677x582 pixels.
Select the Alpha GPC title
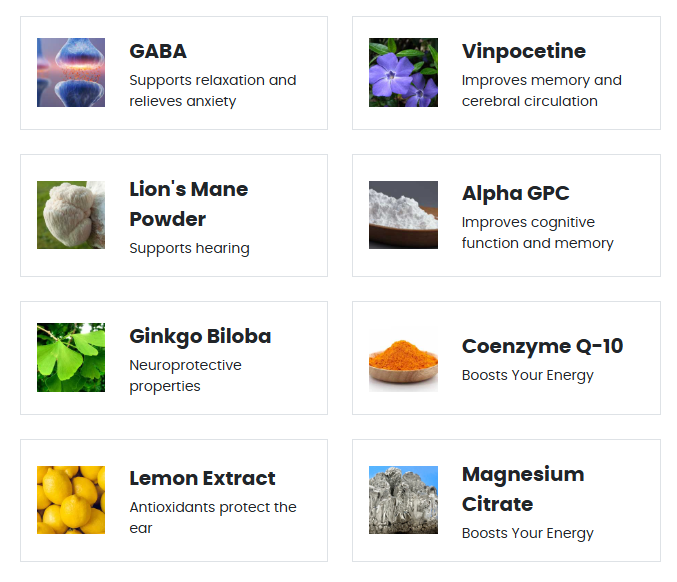pyautogui.click(x=515, y=193)
